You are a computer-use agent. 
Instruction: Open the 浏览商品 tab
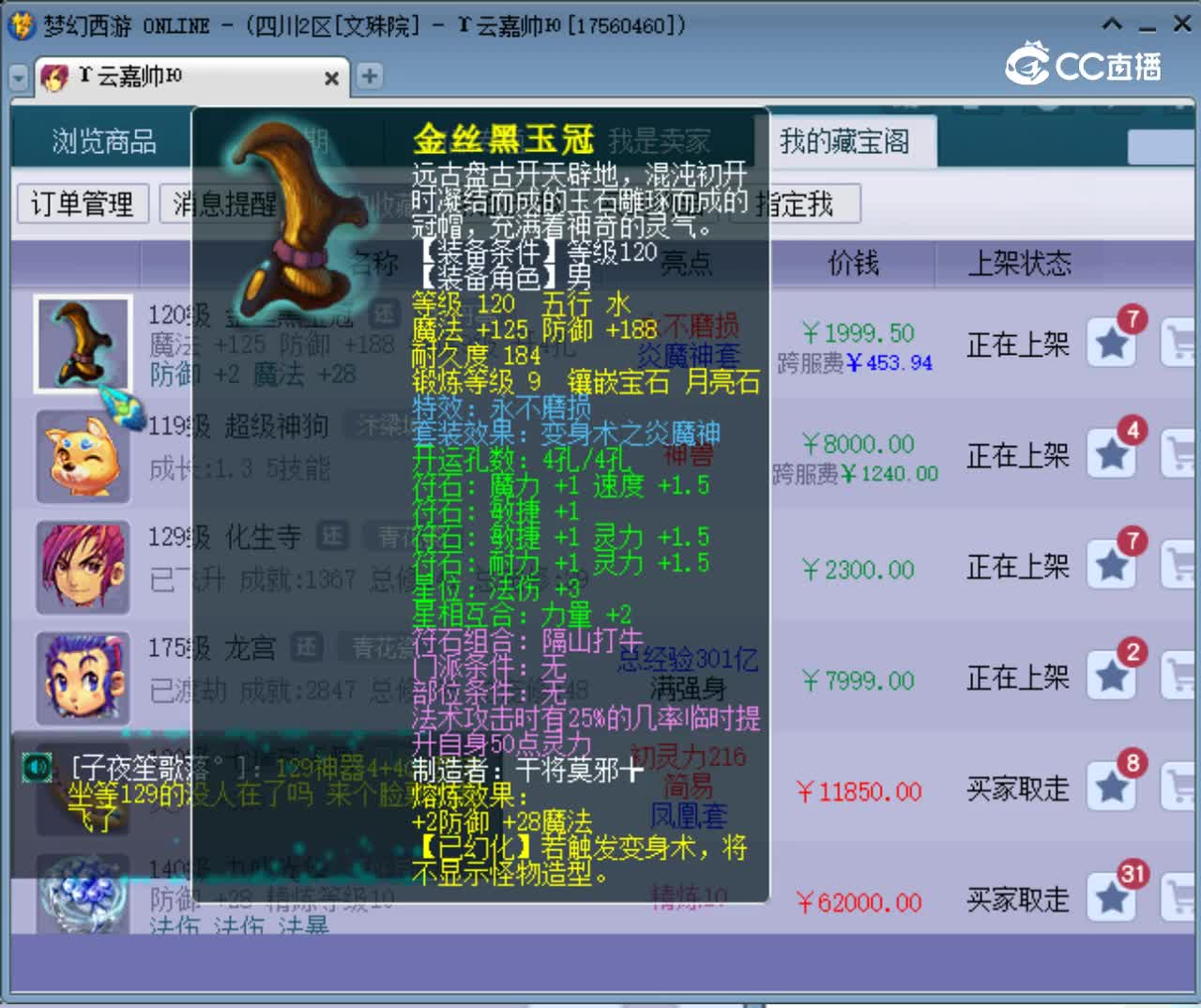103,141
